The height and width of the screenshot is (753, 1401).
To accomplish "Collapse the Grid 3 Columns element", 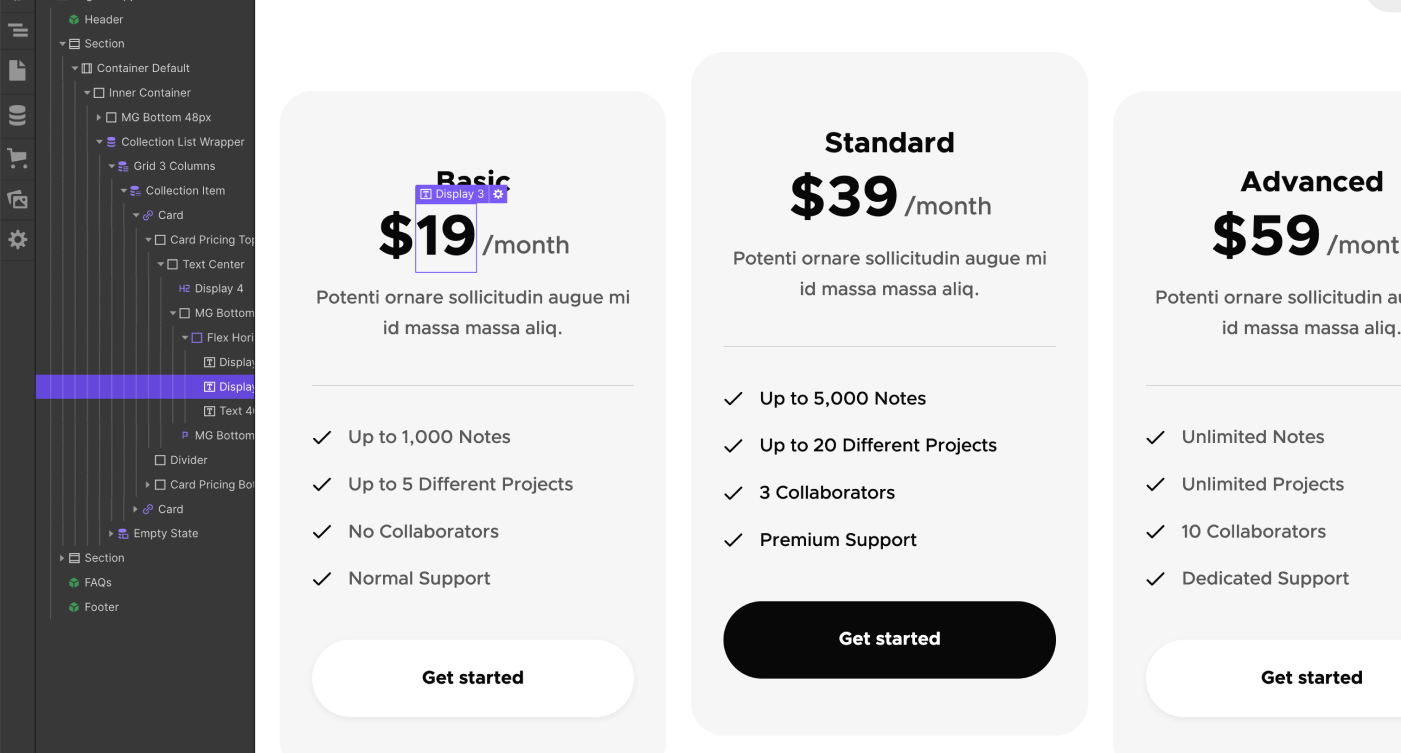I will pyautogui.click(x=112, y=165).
